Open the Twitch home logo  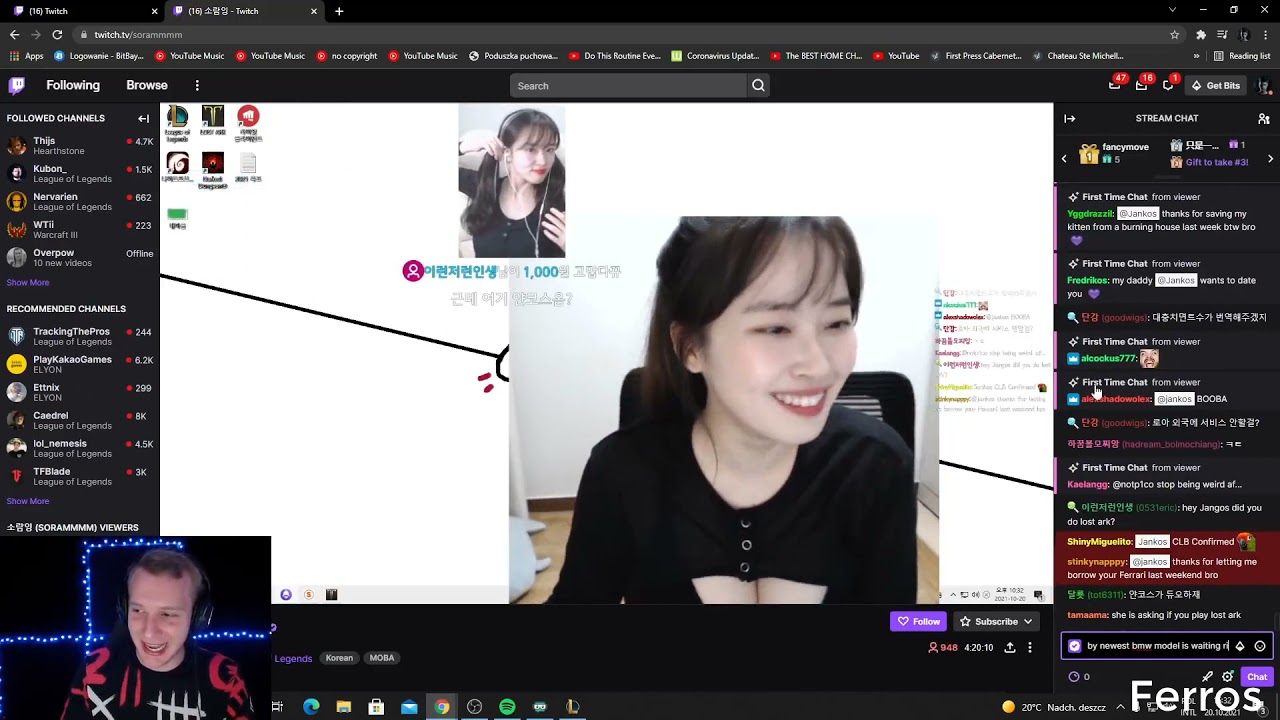coord(17,86)
